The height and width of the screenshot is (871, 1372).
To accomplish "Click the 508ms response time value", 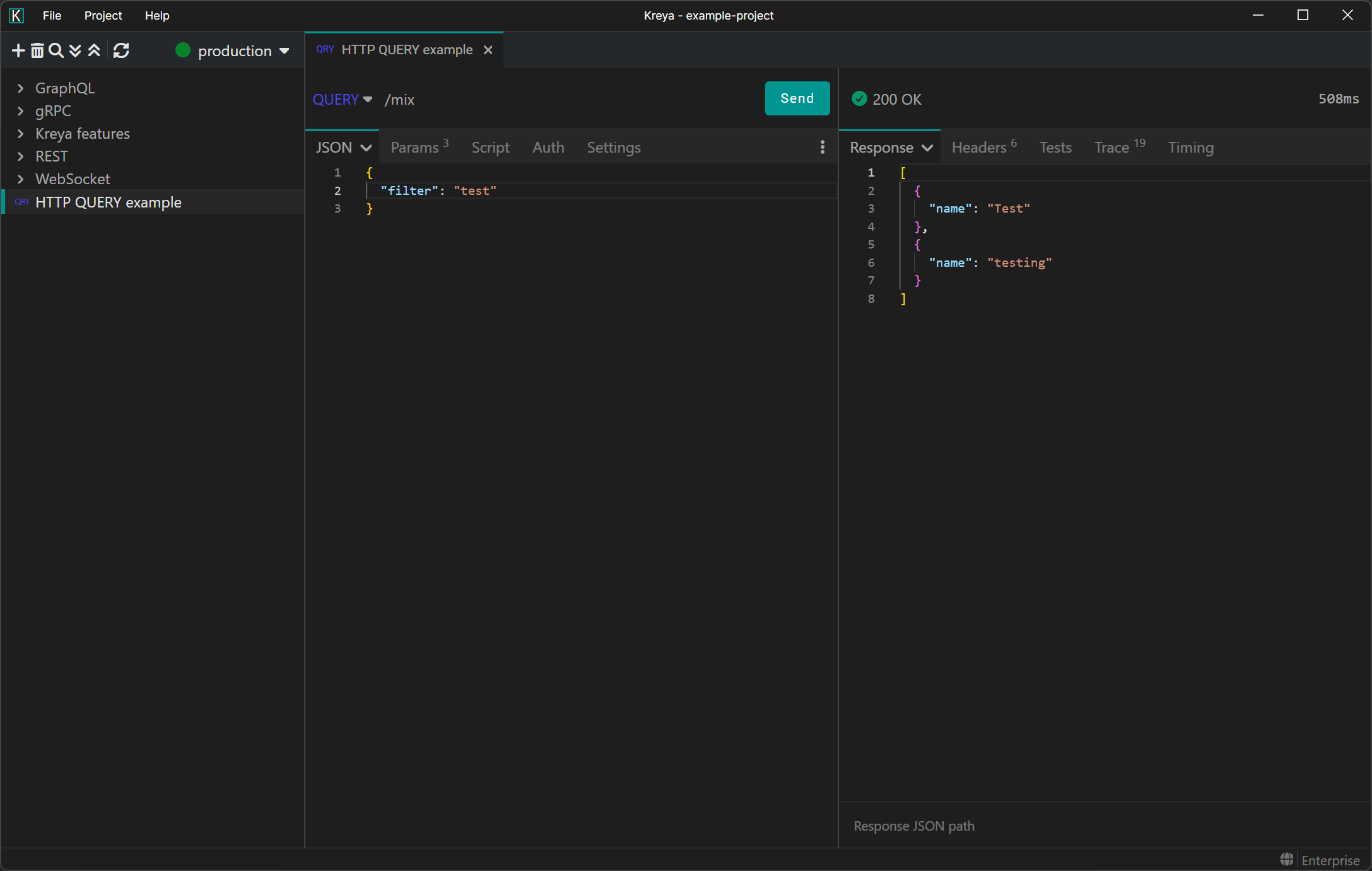I will (1339, 99).
